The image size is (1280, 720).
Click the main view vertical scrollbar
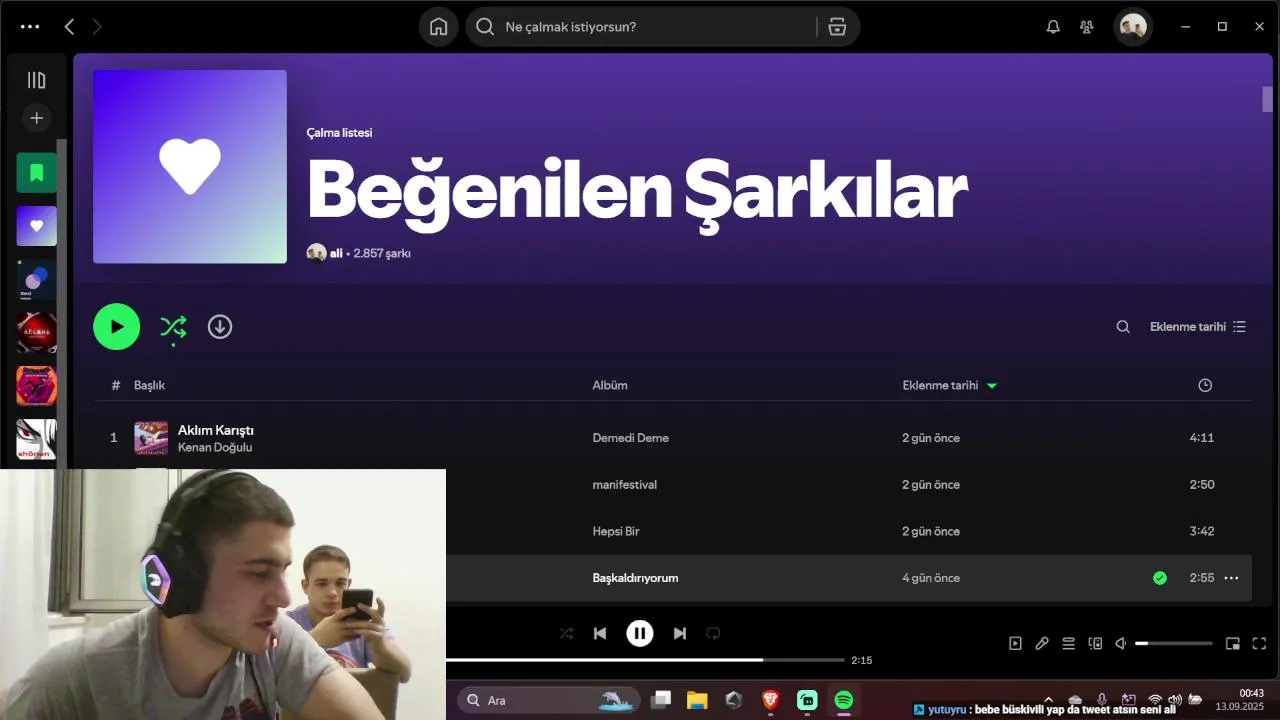pyautogui.click(x=1267, y=100)
